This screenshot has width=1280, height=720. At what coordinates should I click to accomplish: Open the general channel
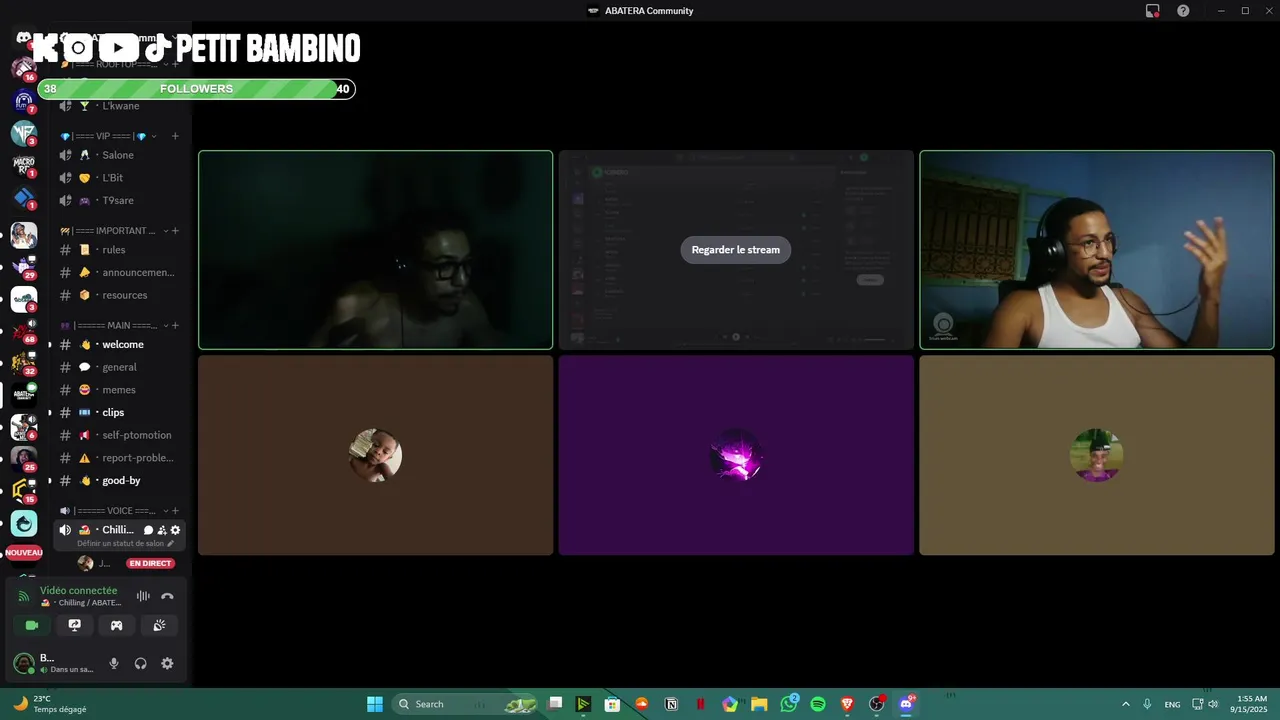click(120, 367)
